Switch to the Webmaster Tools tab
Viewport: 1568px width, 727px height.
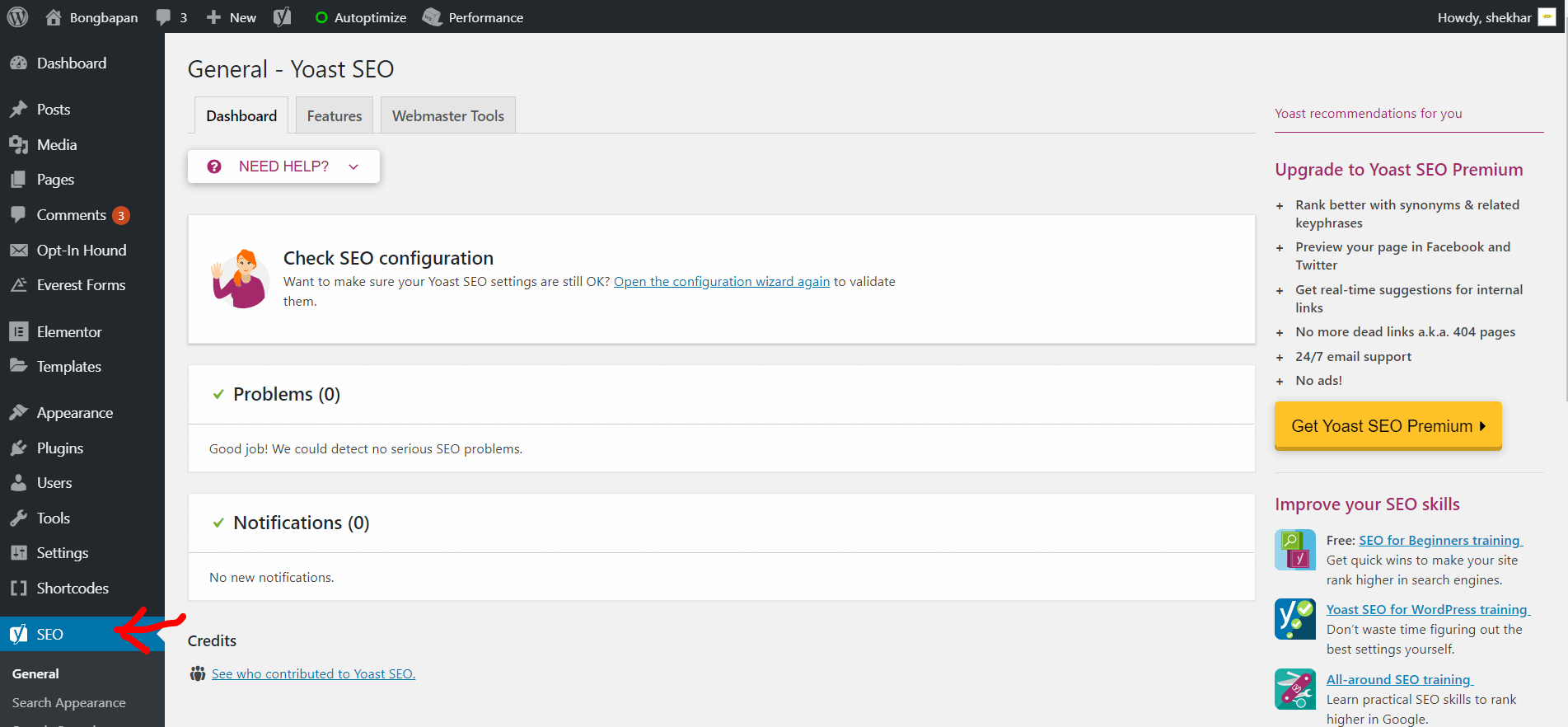point(448,115)
